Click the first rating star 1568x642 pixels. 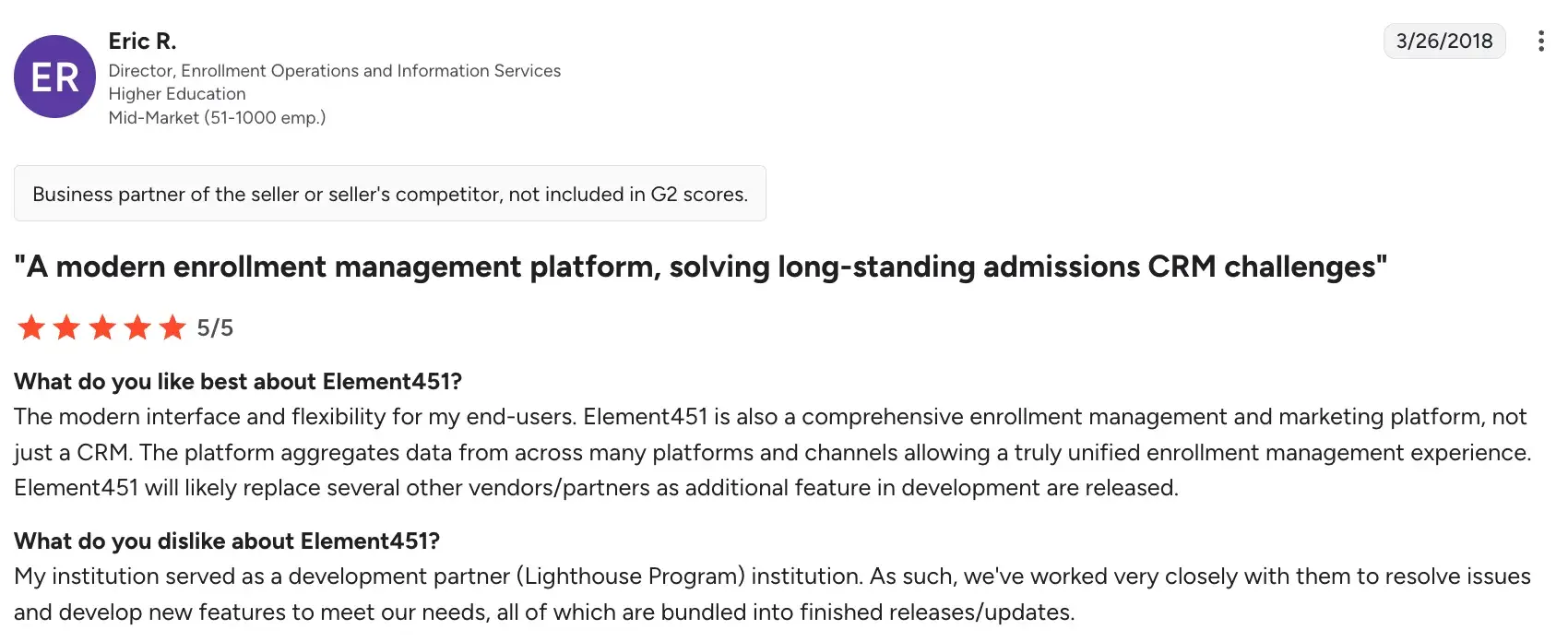31,327
